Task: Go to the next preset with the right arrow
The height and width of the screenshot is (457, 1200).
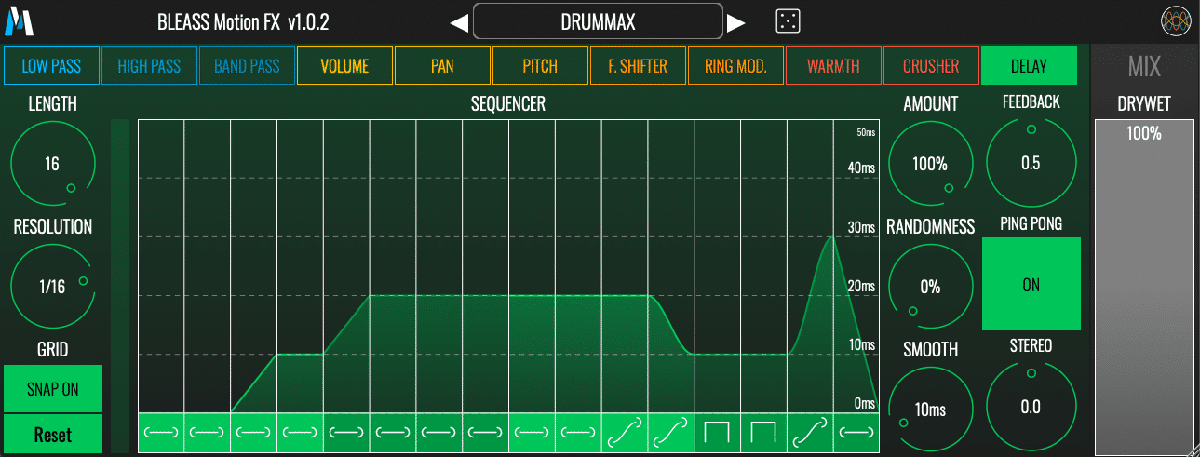Action: pos(736,22)
